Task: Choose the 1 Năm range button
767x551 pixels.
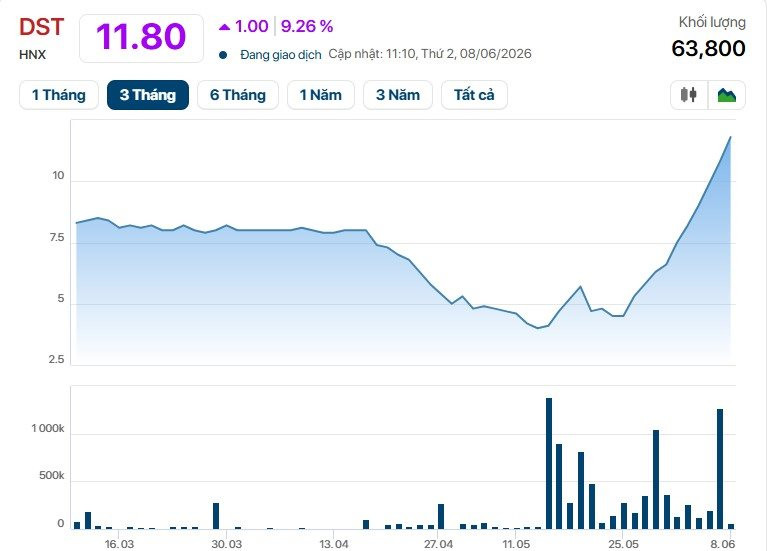Action: [320, 95]
